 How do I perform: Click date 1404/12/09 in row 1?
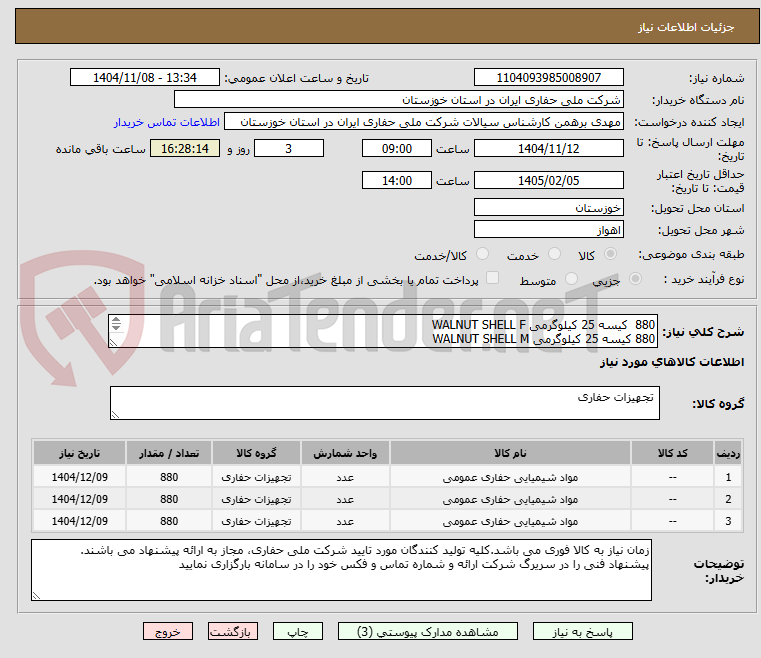80,477
